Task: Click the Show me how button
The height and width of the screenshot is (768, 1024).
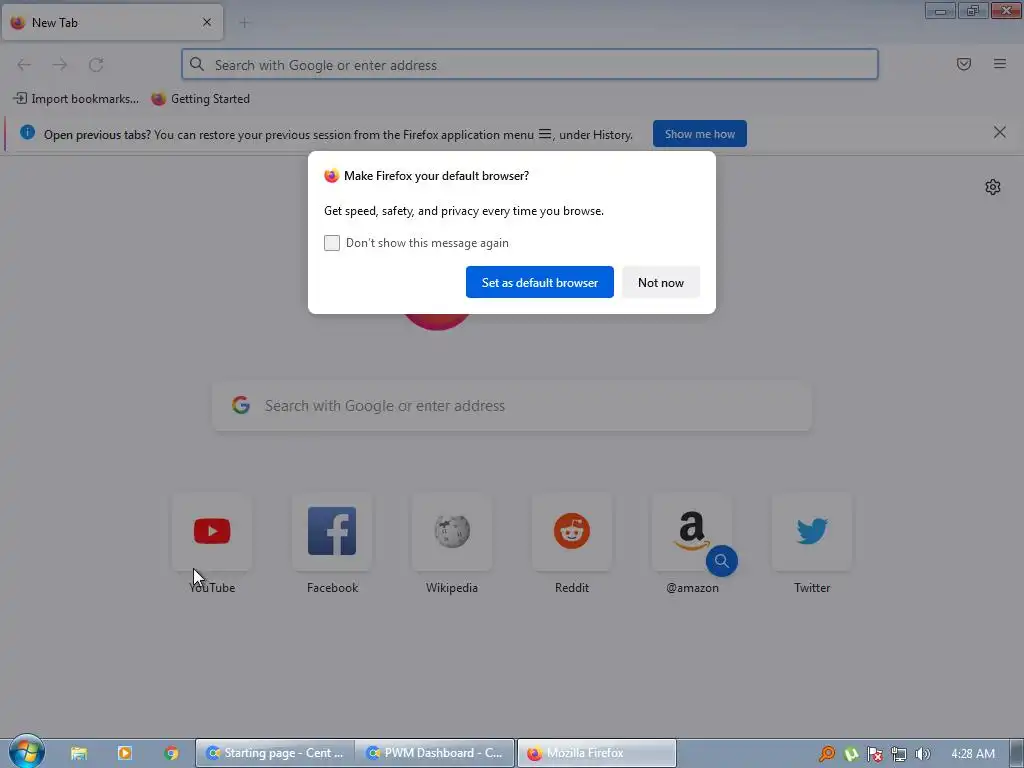Action: pos(699,134)
